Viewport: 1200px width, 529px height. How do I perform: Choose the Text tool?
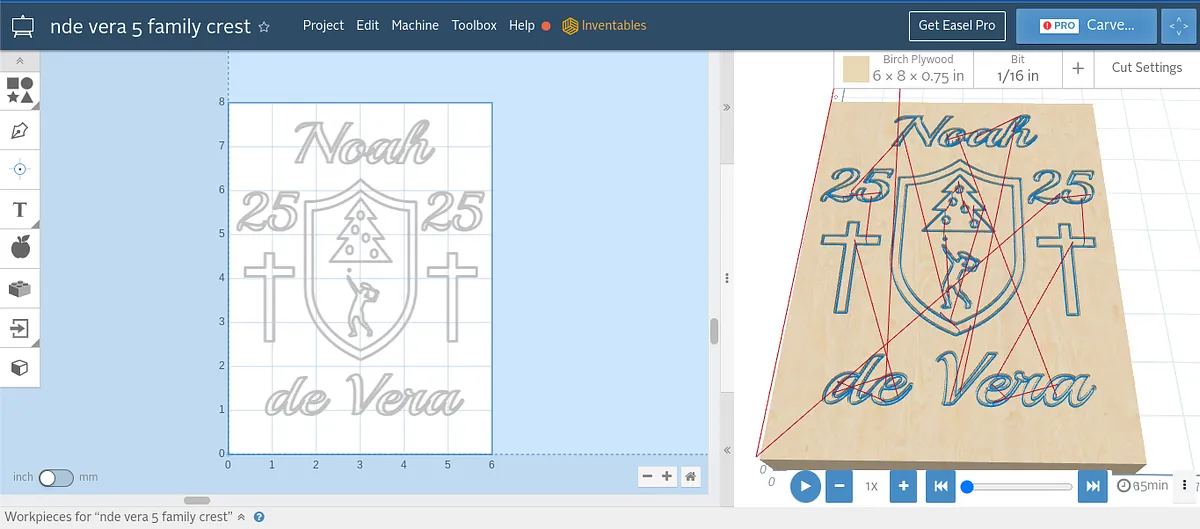coord(20,209)
